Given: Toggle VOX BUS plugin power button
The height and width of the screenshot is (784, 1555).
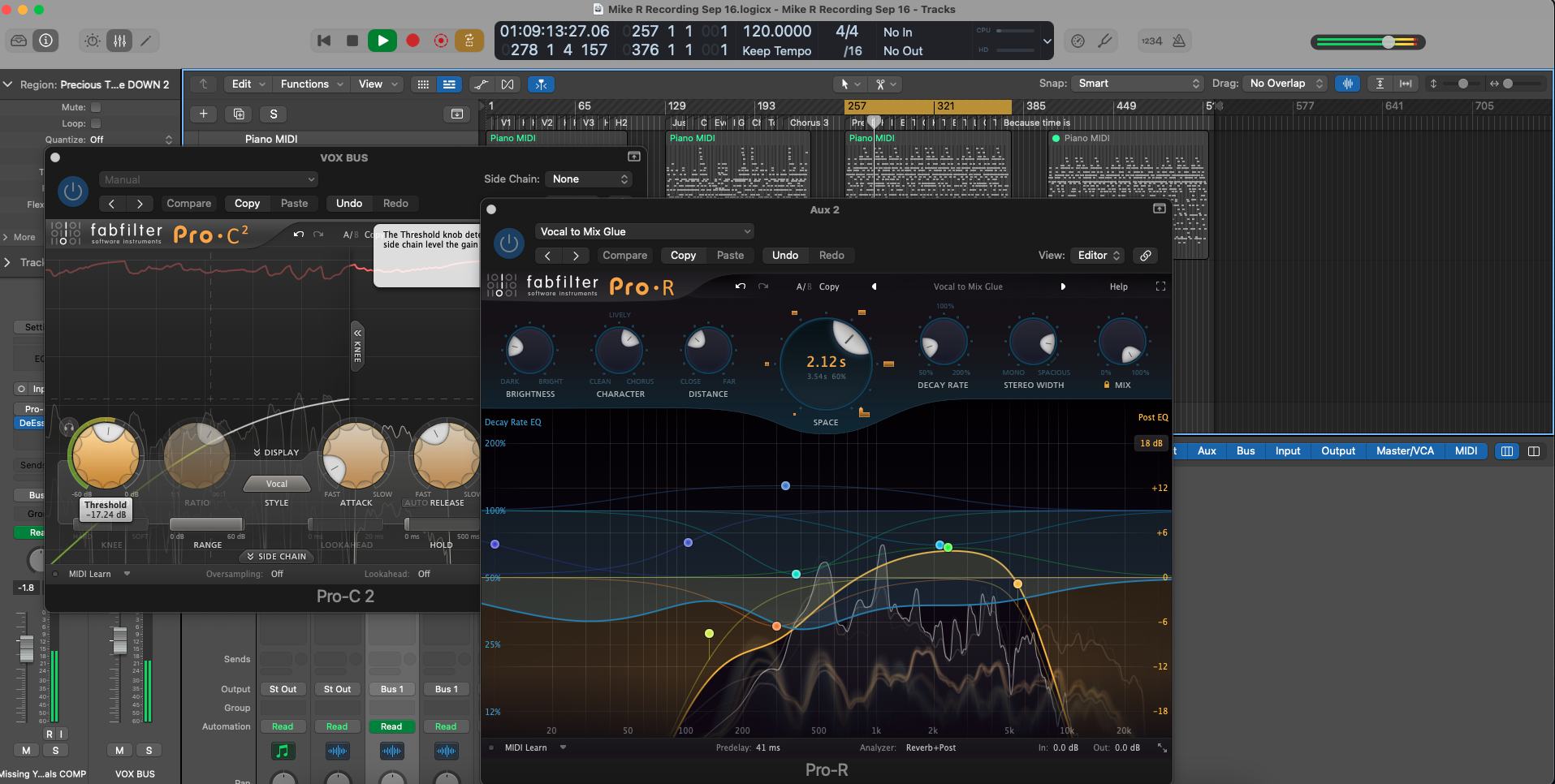Looking at the screenshot, I should click(73, 192).
